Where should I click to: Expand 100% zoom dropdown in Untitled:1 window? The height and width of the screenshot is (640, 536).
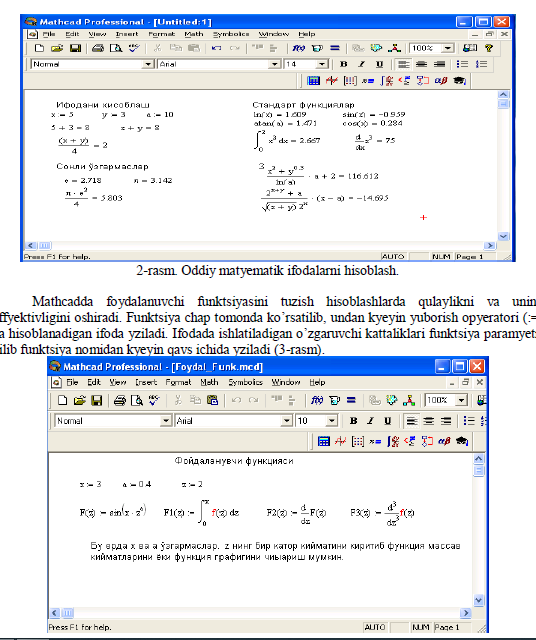(448, 48)
